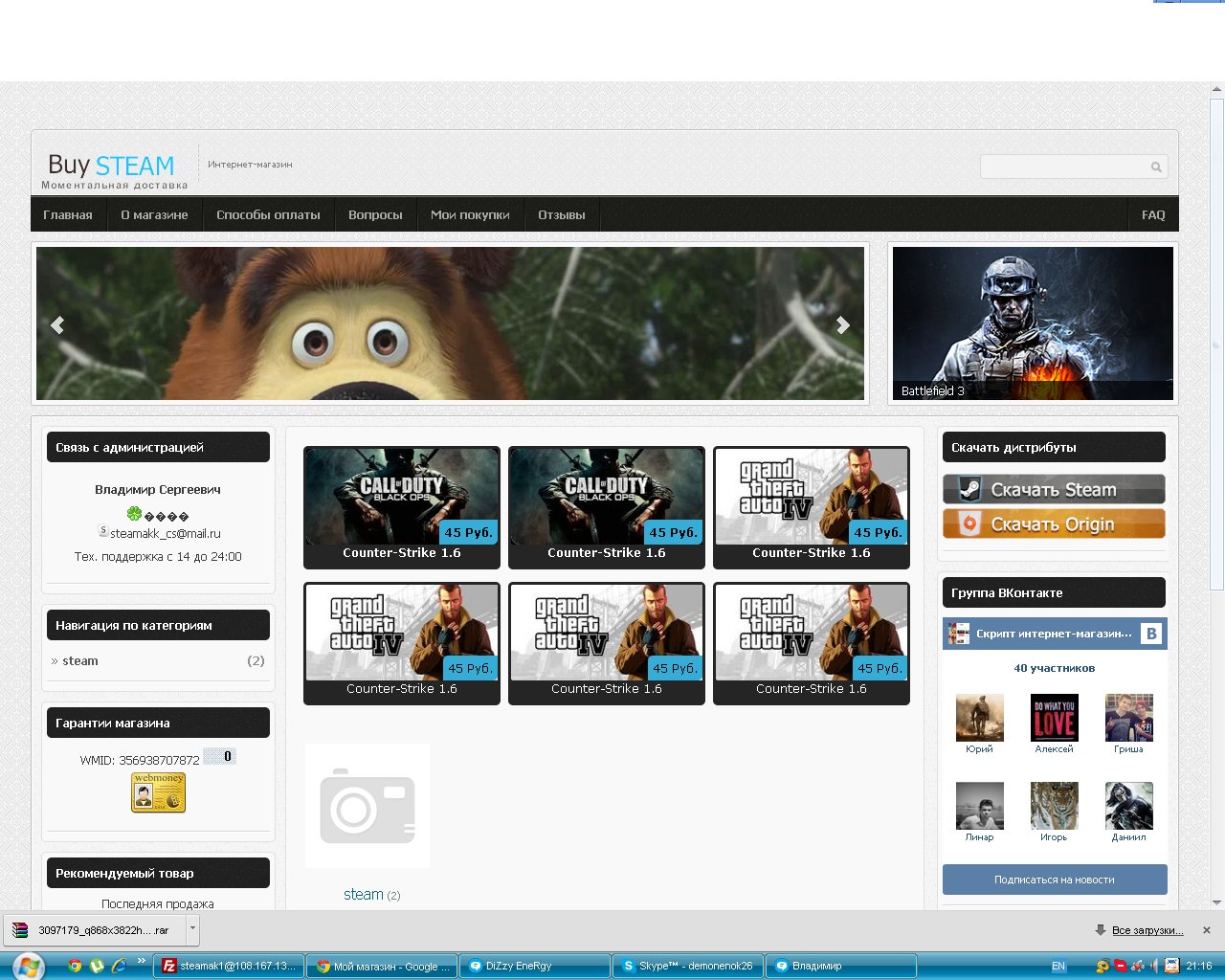1225x980 pixels.
Task: Click Подписаться на новости button
Action: coord(1055,880)
